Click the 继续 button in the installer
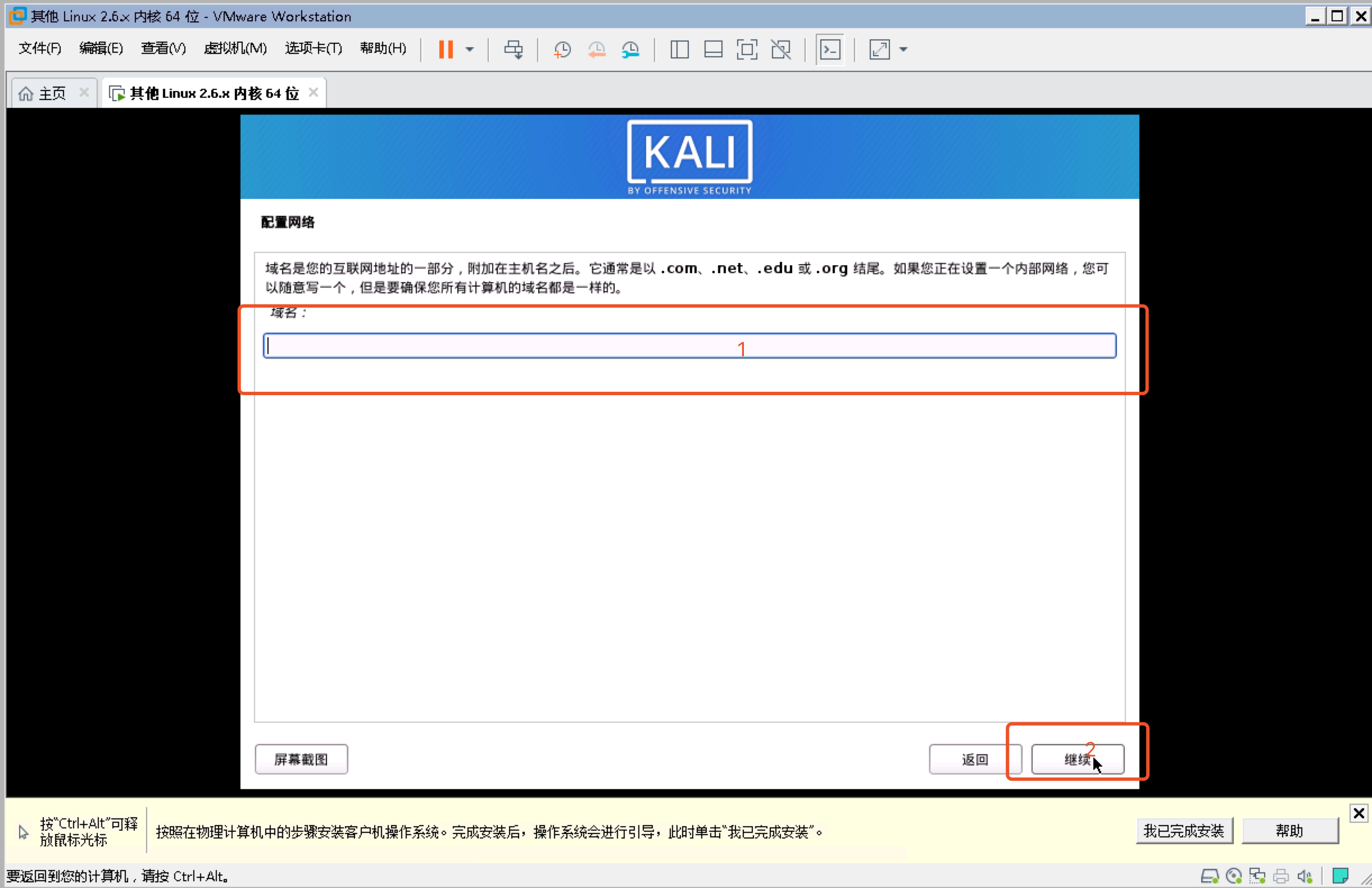1372x888 pixels. (x=1077, y=759)
